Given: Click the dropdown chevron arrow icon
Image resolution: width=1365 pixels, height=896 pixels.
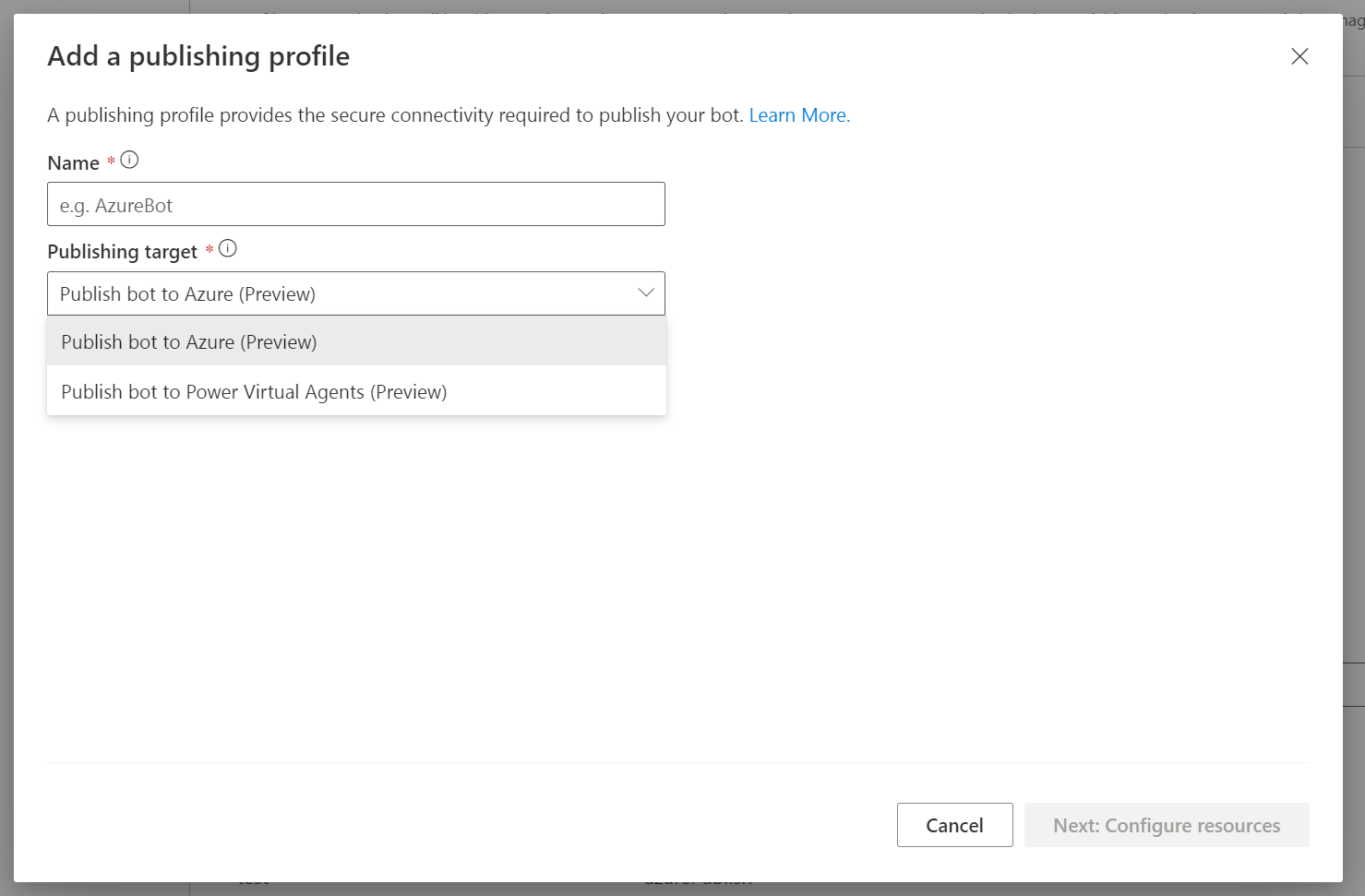Looking at the screenshot, I should [x=646, y=293].
